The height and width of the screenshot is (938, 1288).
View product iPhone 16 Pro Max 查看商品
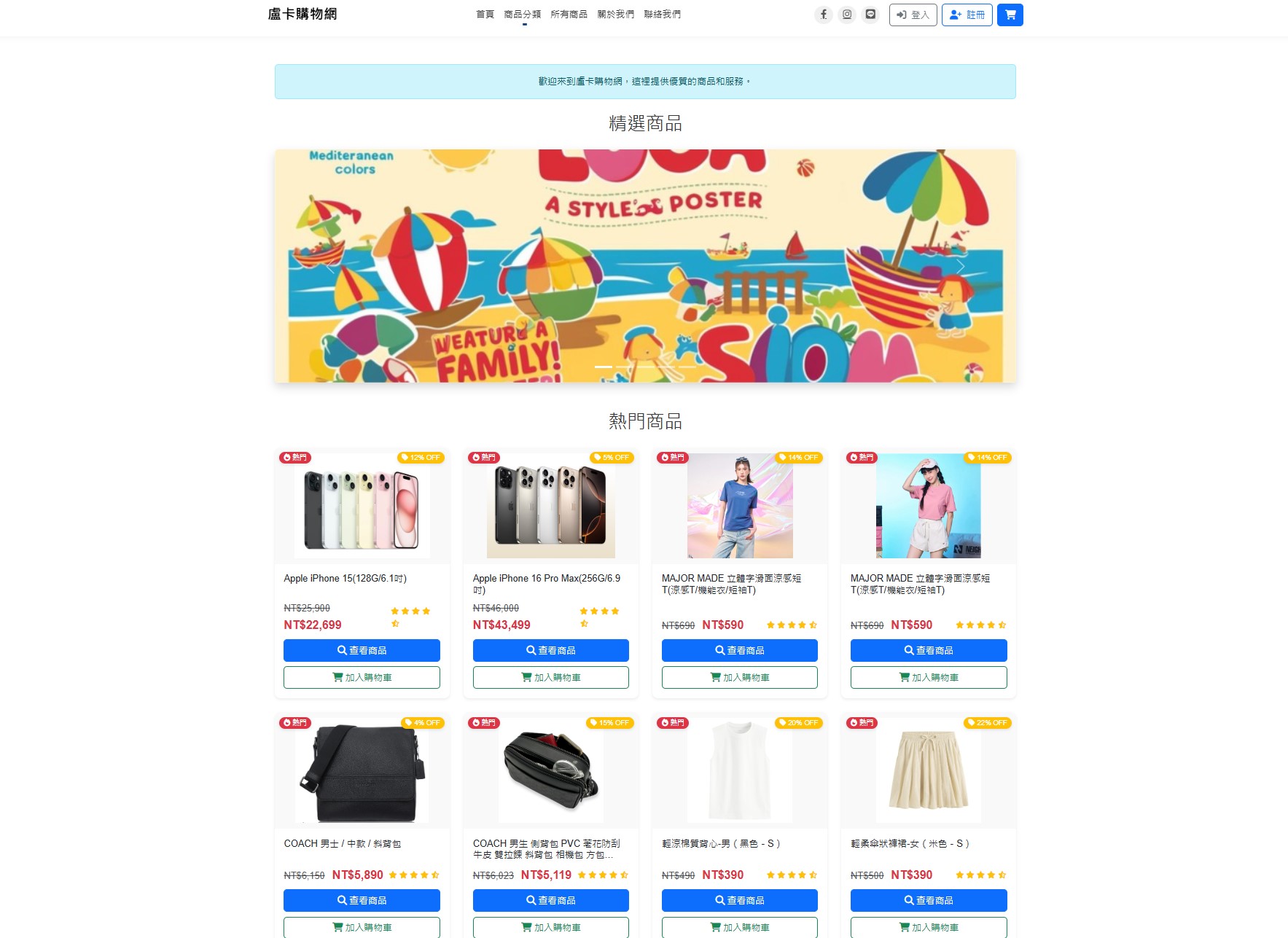[550, 650]
